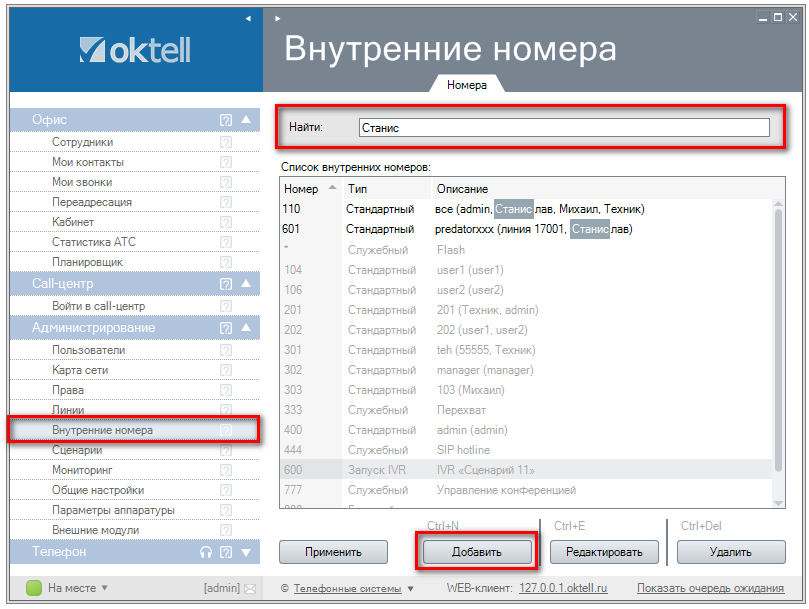The image size is (809, 609).
Task: Expand the Телефон section
Action: pyautogui.click(x=246, y=552)
